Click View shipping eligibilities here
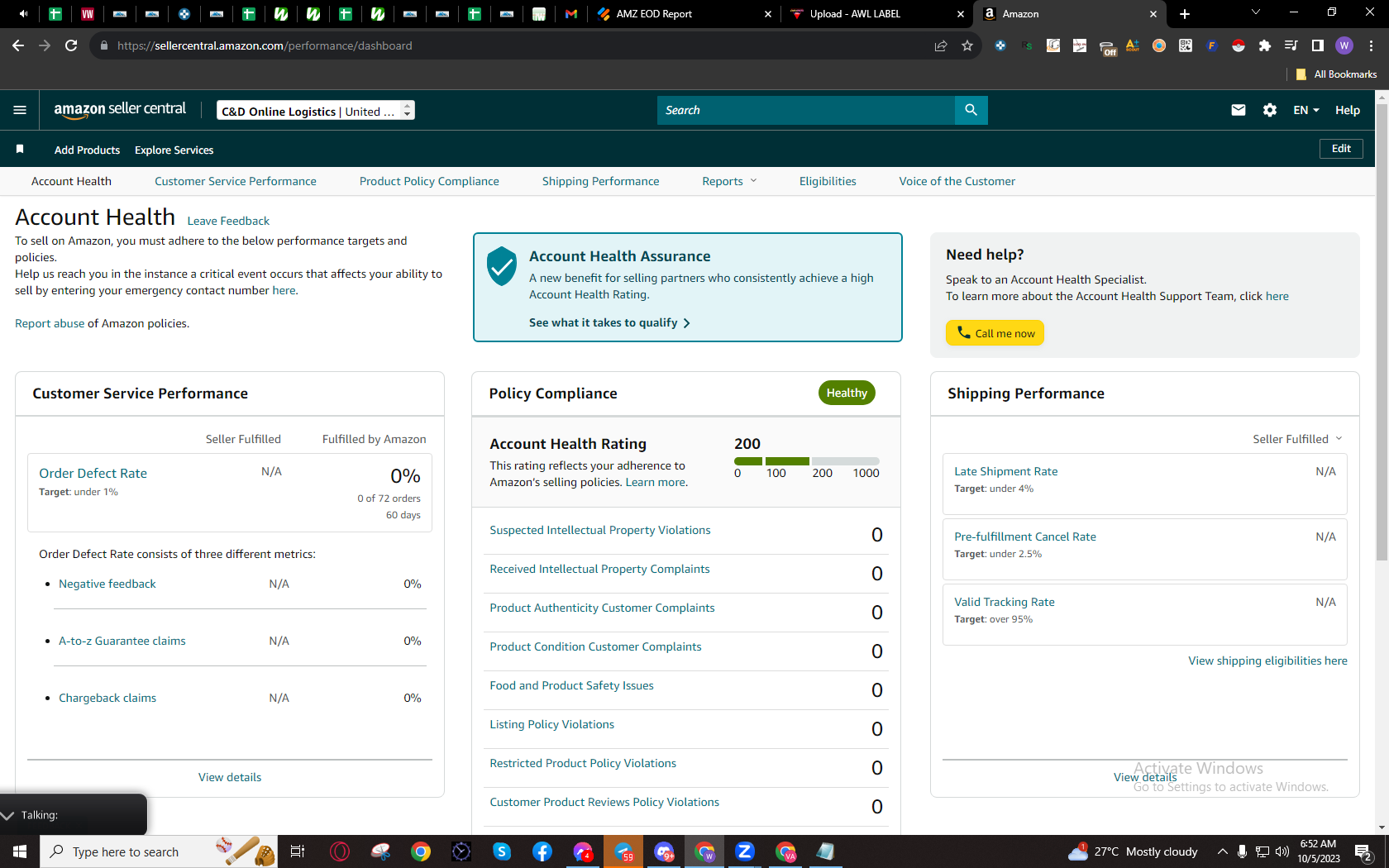The height and width of the screenshot is (868, 1389). click(x=1268, y=661)
